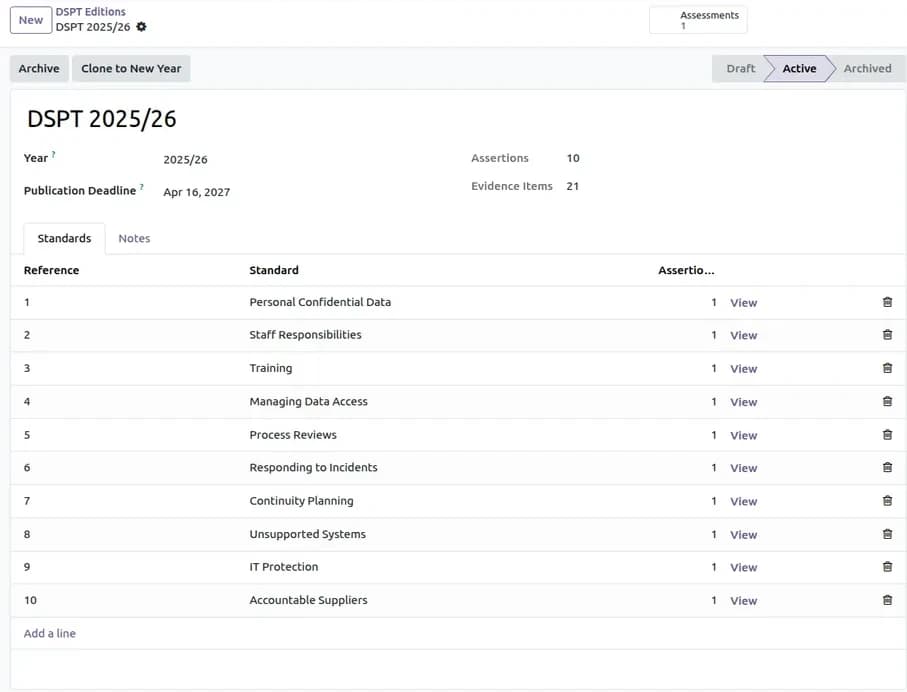Click the Archive button
The height and width of the screenshot is (692, 907).
(39, 68)
